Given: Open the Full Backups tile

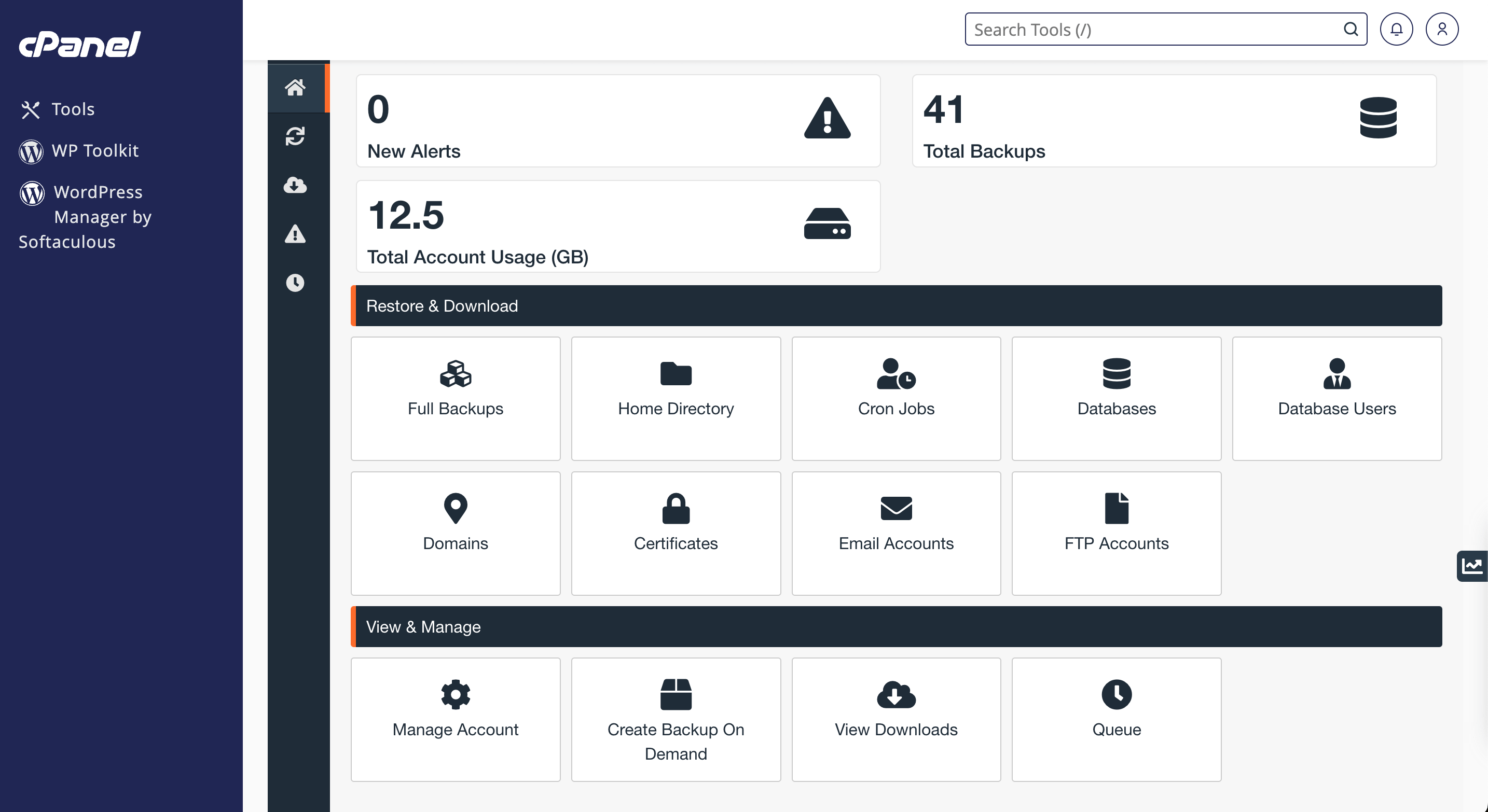Looking at the screenshot, I should tap(455, 398).
